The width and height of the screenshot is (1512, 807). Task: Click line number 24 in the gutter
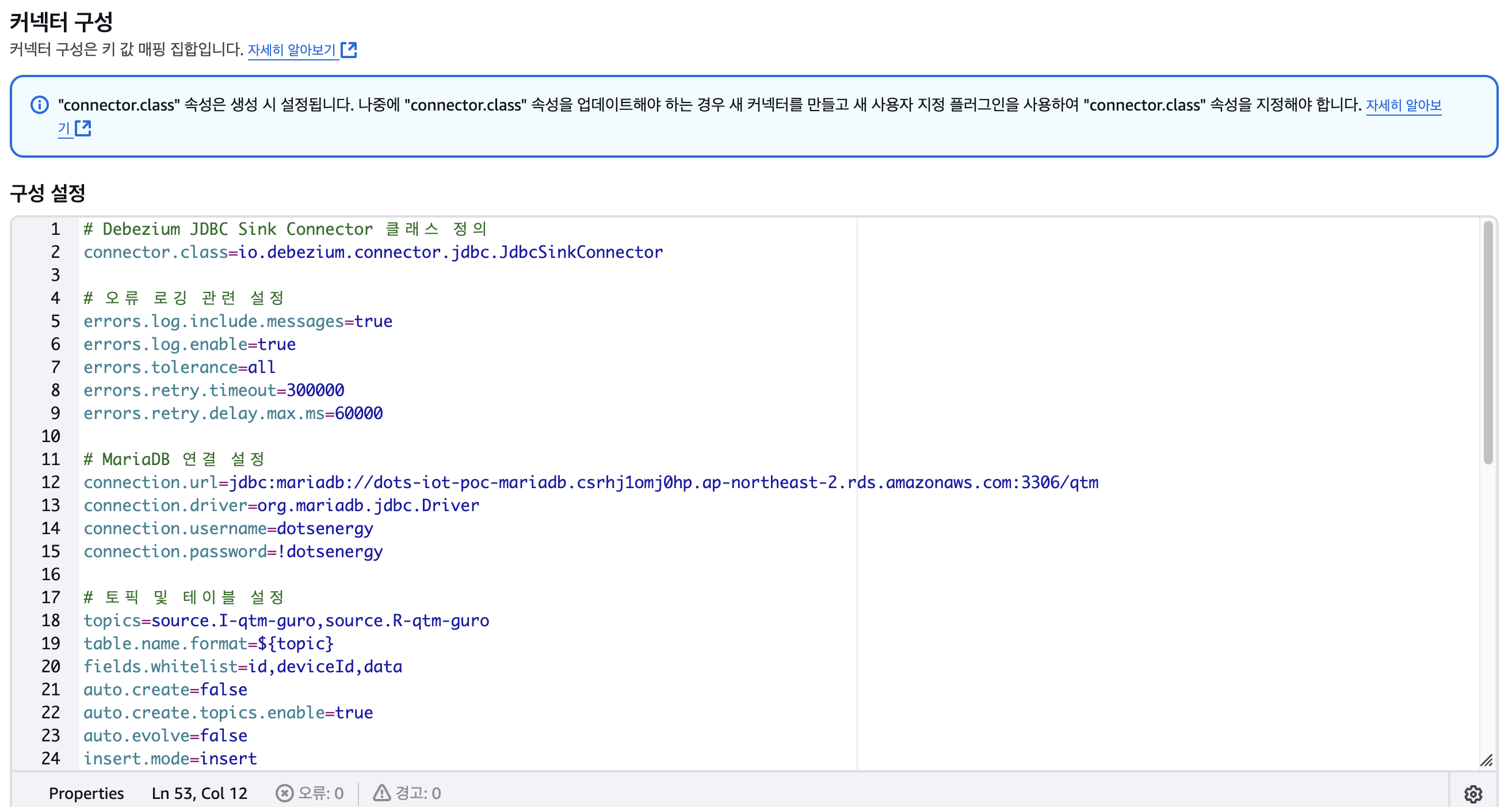tap(51, 758)
